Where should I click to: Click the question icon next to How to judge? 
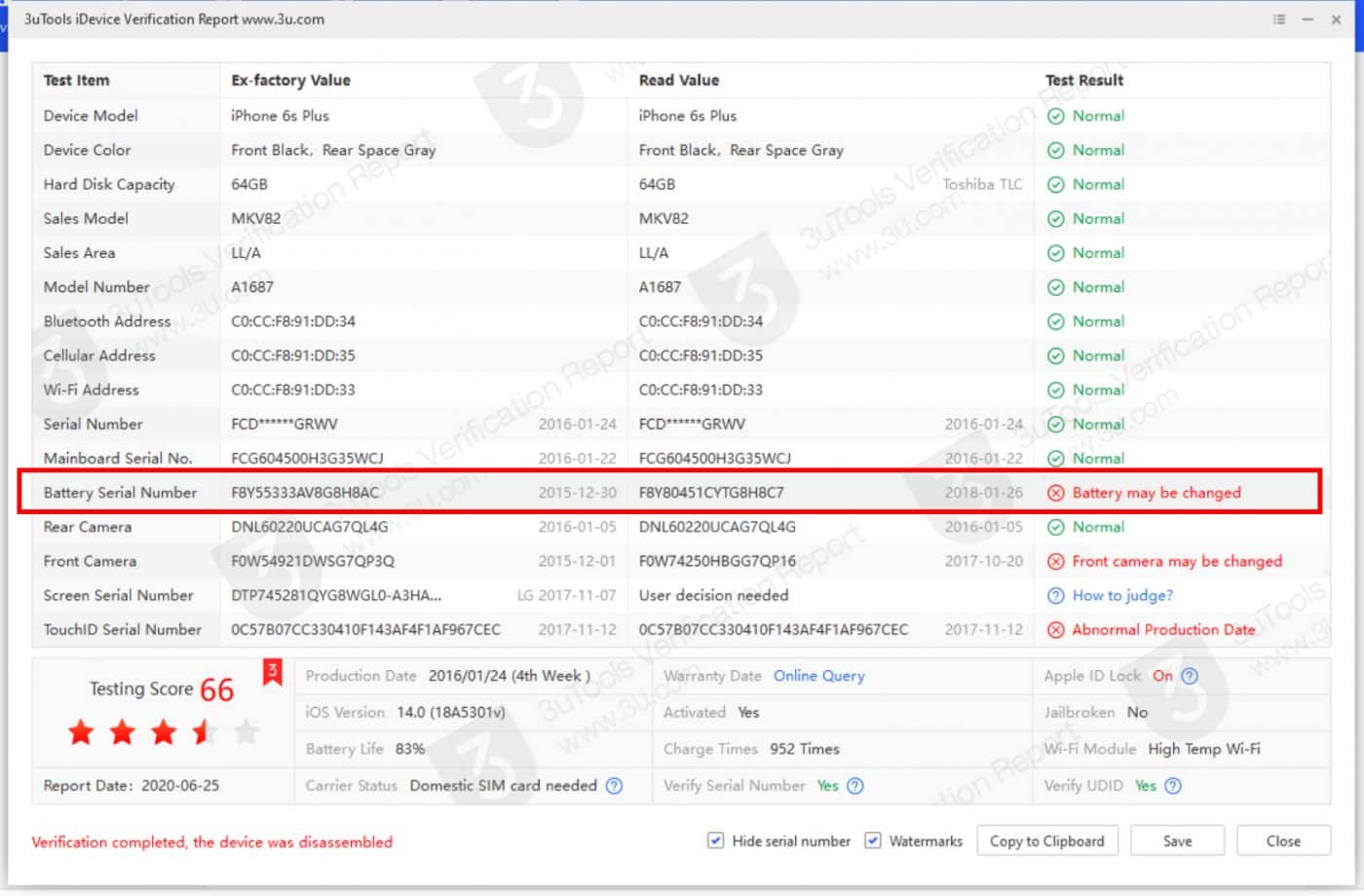coord(1055,596)
